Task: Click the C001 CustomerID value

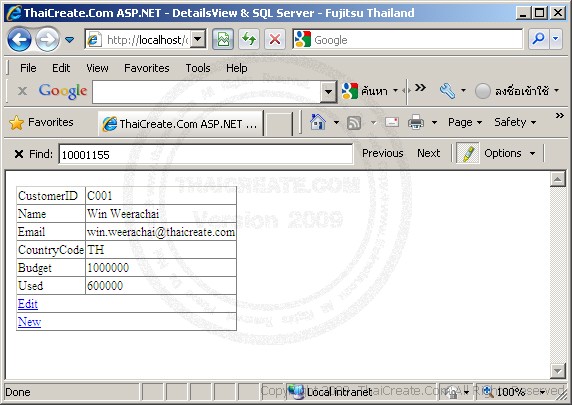Action: point(99,196)
